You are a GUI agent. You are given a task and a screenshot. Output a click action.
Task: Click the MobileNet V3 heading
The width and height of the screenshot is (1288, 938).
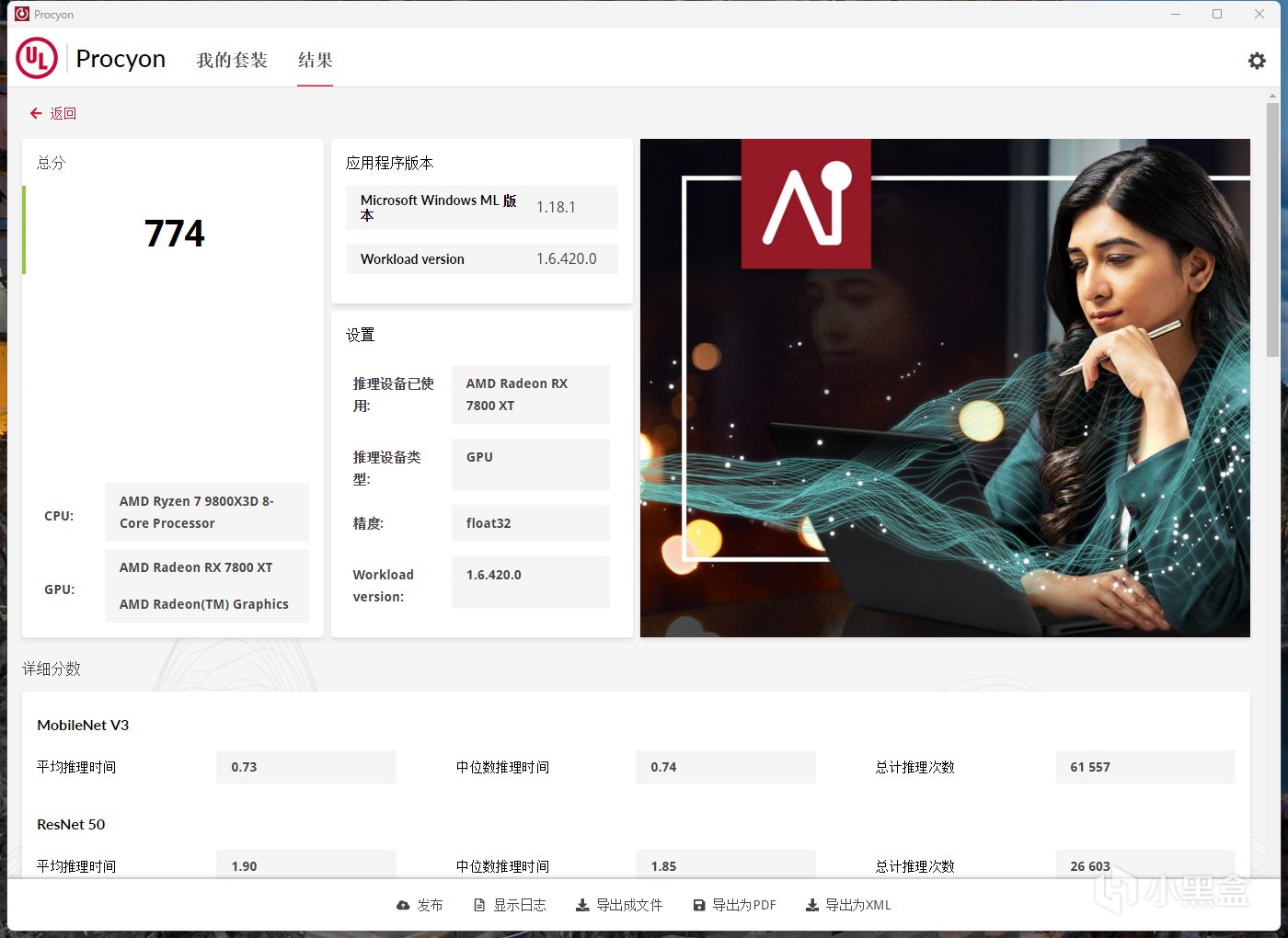[x=83, y=725]
